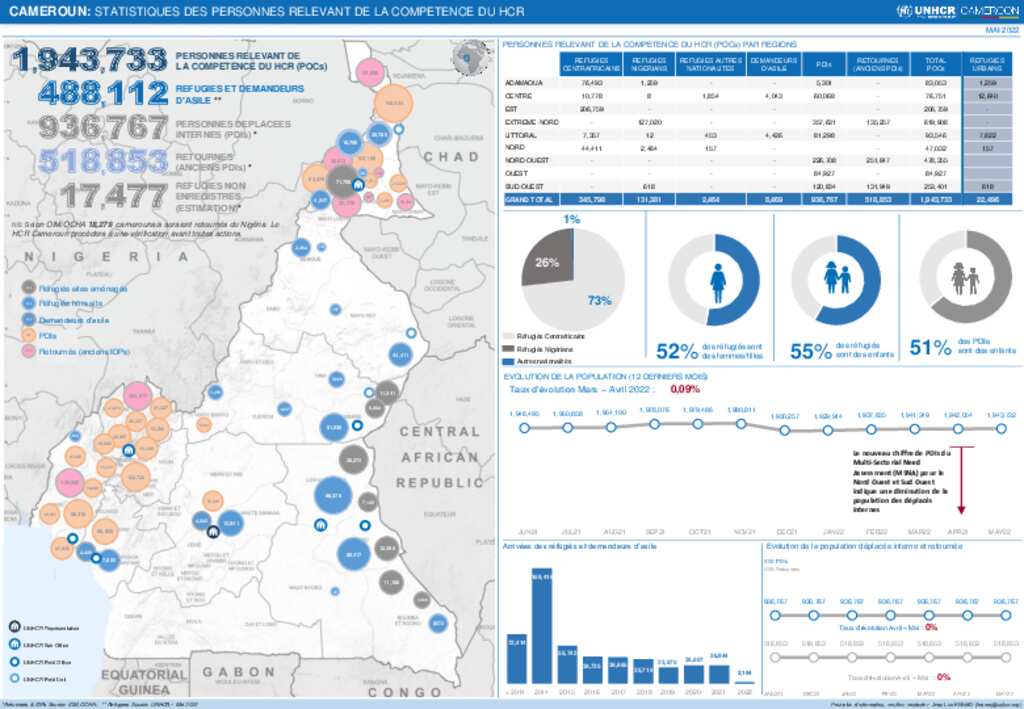1024x709 pixels.
Task: Click the 'REFUGIES CENTRAFRICAINS' column header
Action: [591, 65]
